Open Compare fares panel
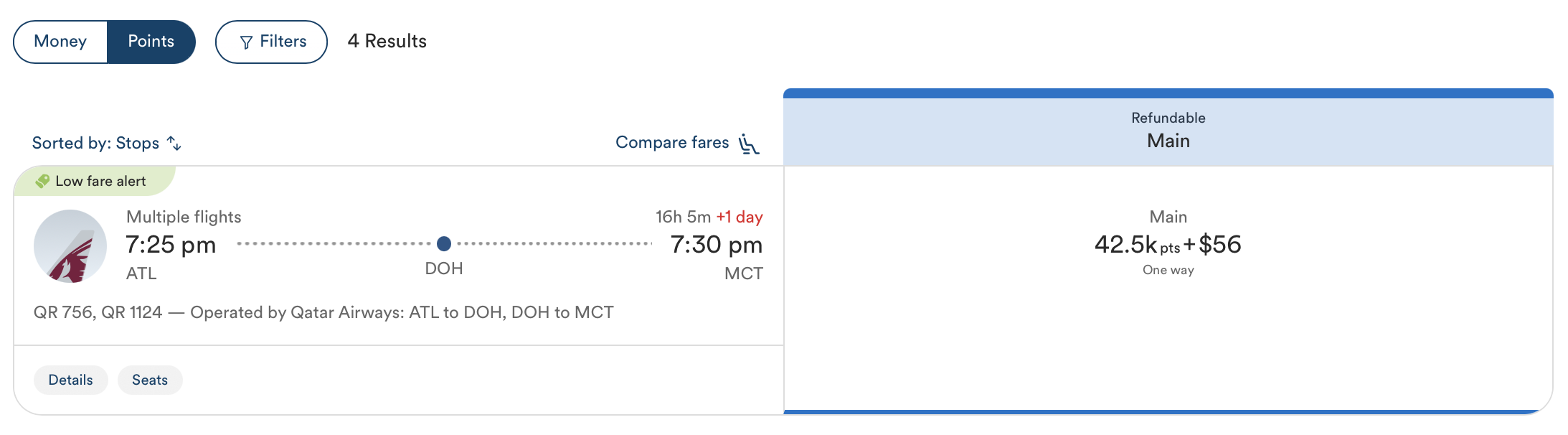The height and width of the screenshot is (435, 1568). 671,142
